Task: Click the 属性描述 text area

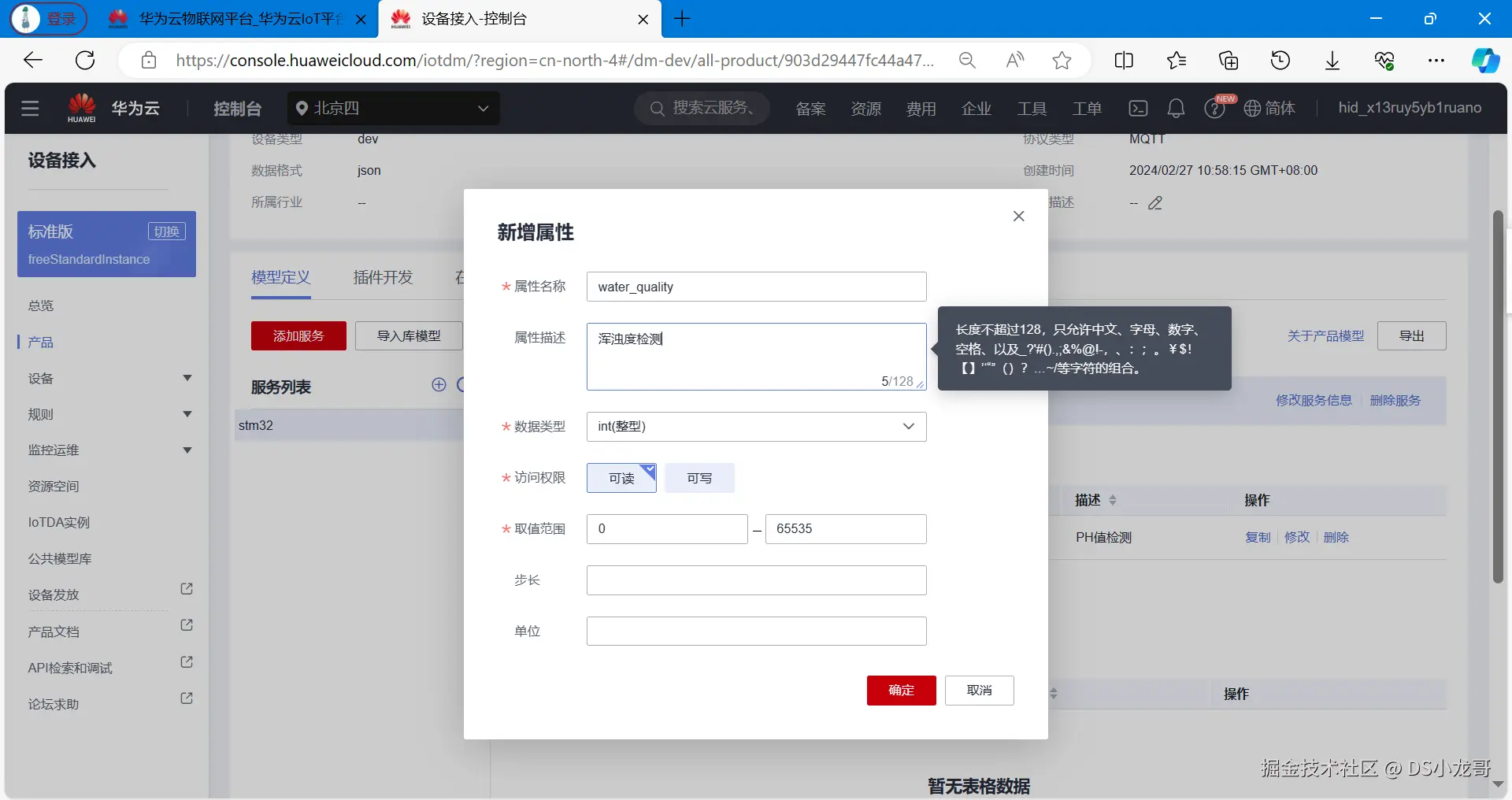Action: (x=756, y=357)
